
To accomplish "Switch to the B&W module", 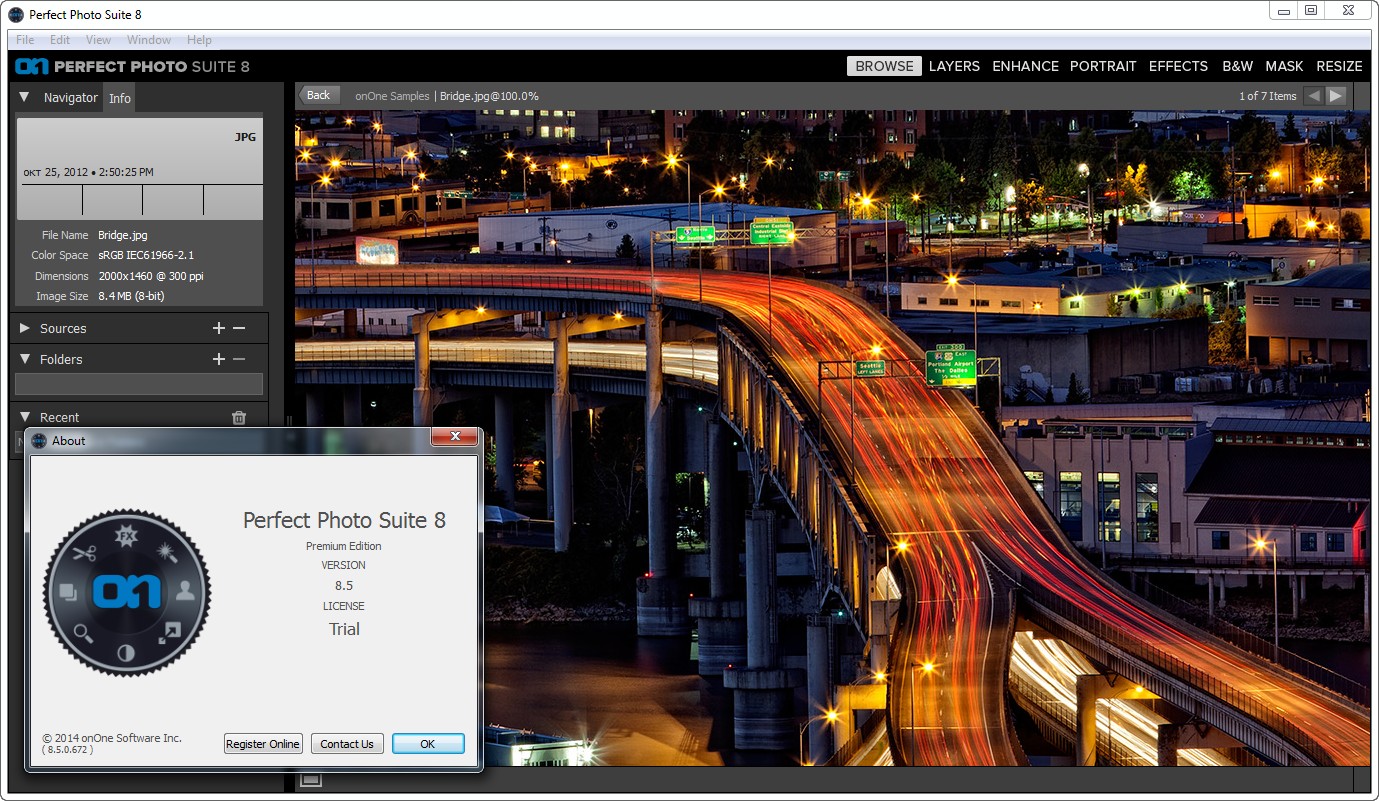I will point(1237,66).
